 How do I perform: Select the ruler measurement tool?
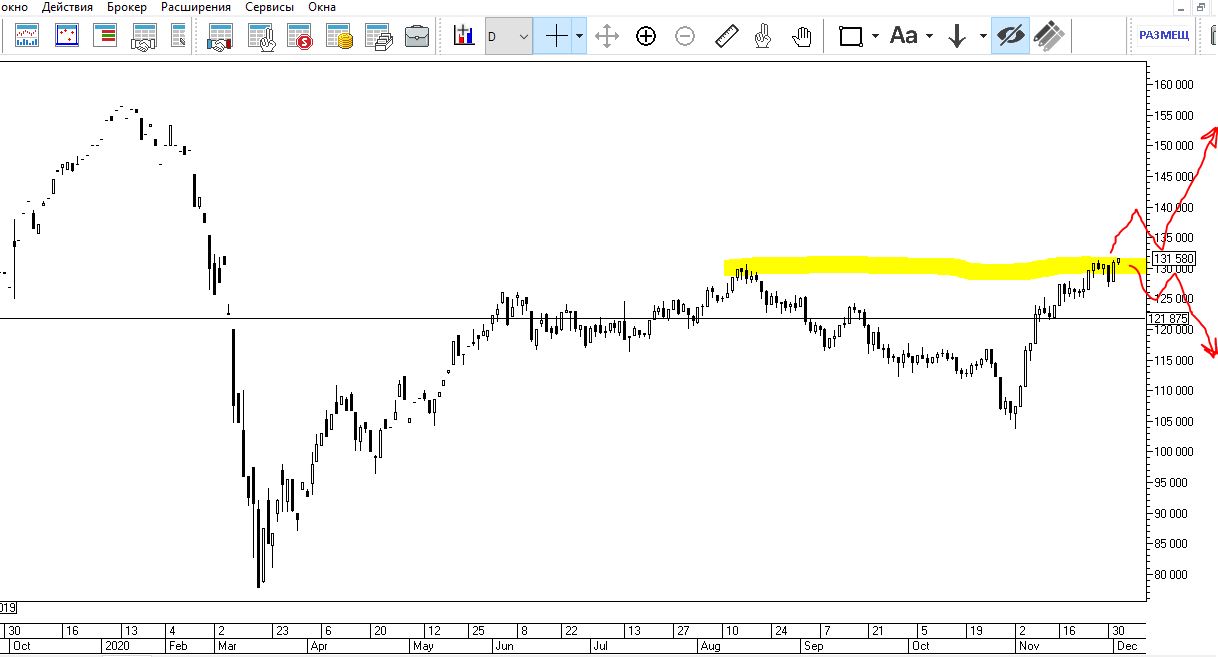(725, 37)
